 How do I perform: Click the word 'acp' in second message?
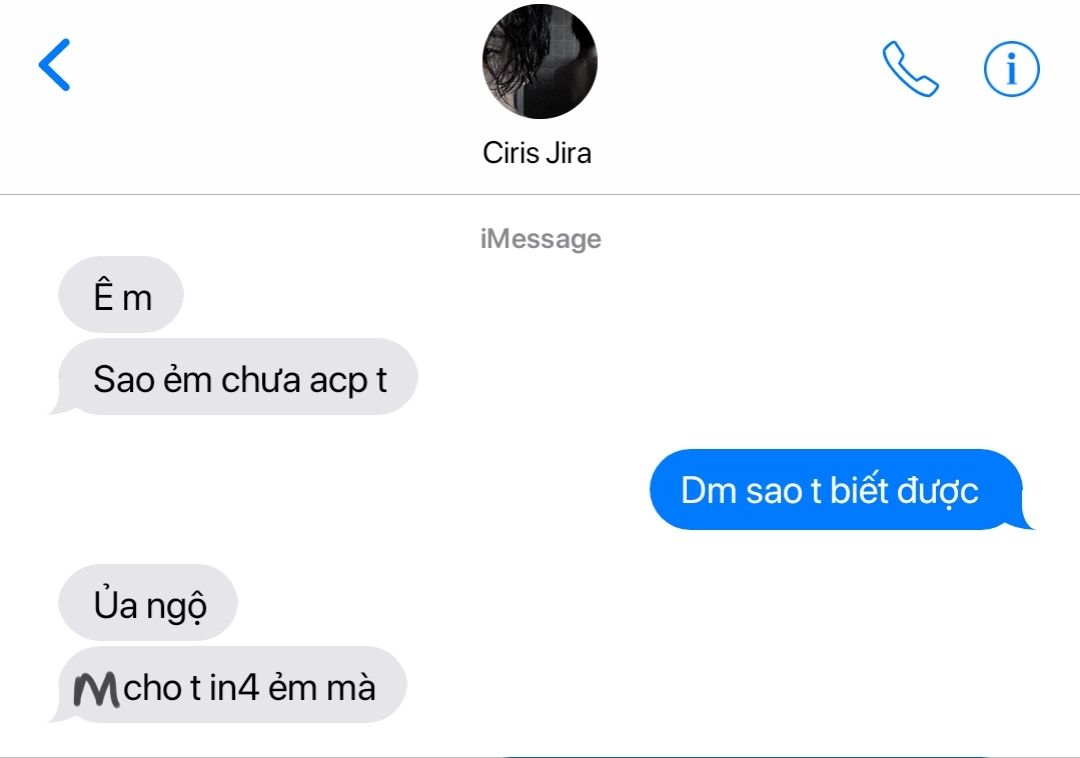[x=338, y=381]
